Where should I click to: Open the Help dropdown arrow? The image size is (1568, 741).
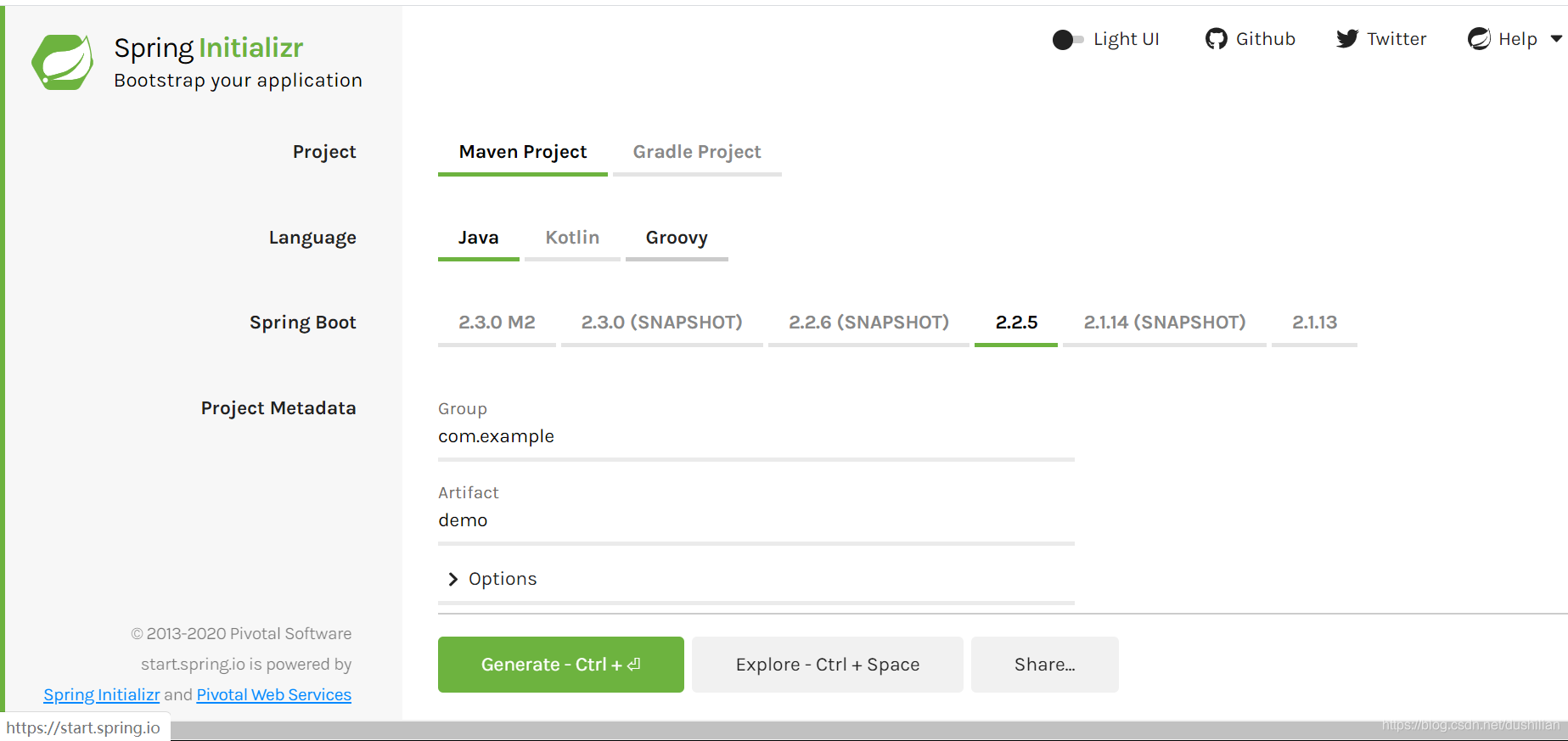(x=1556, y=39)
